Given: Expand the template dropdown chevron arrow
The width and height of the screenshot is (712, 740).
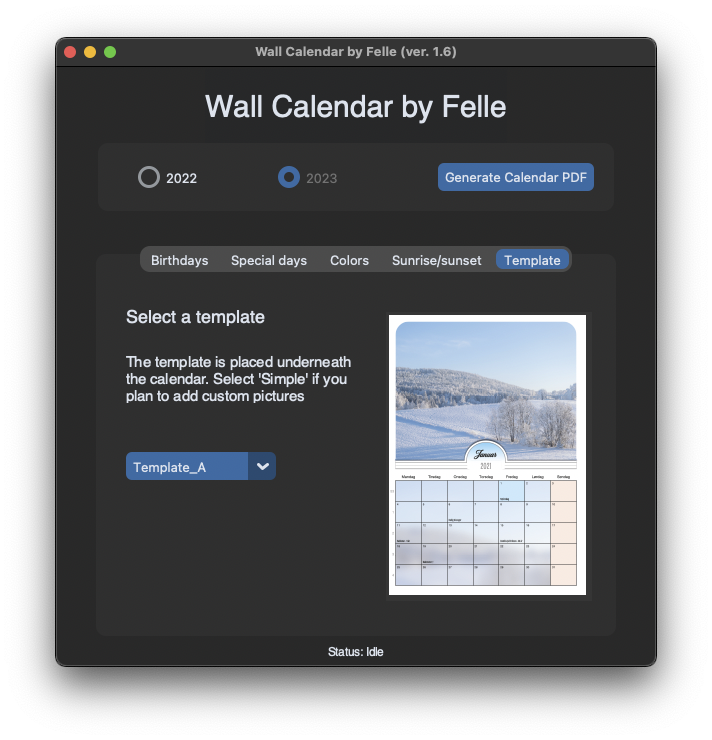Looking at the screenshot, I should tap(262, 466).
